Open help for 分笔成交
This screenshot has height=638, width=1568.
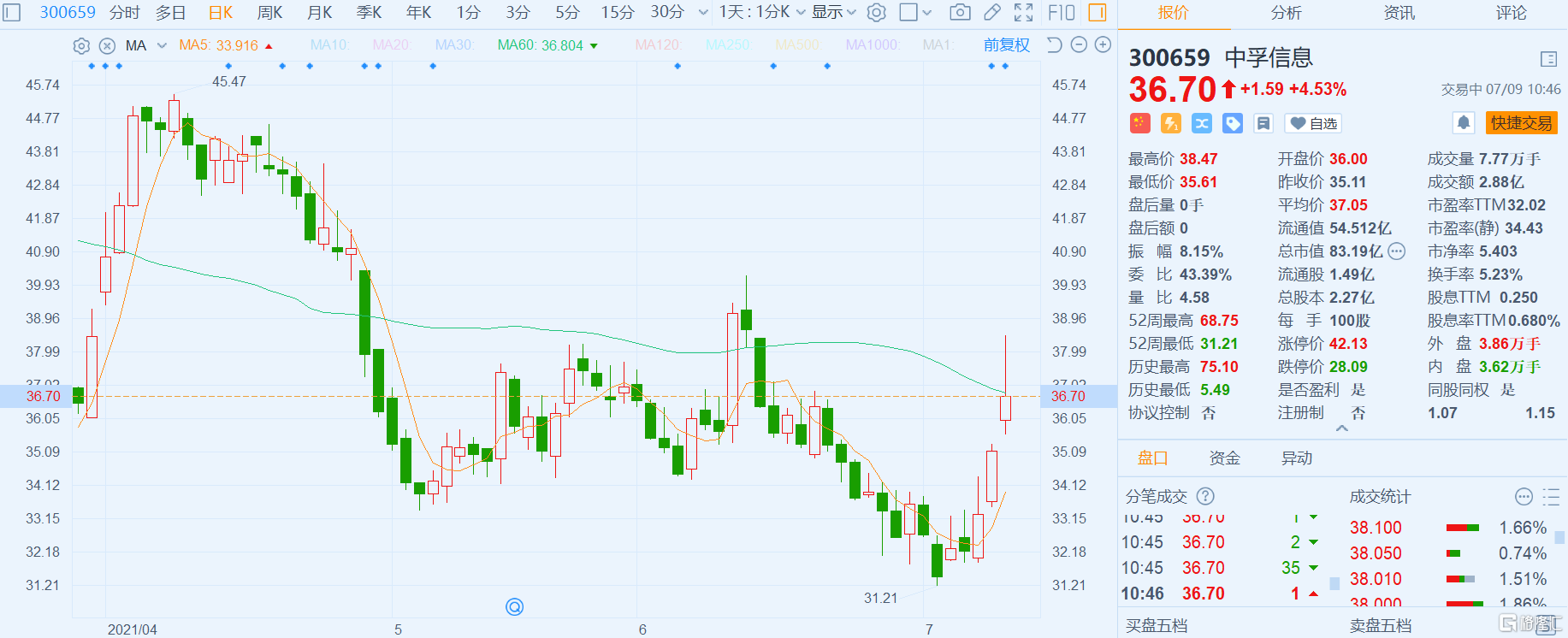[x=1205, y=496]
